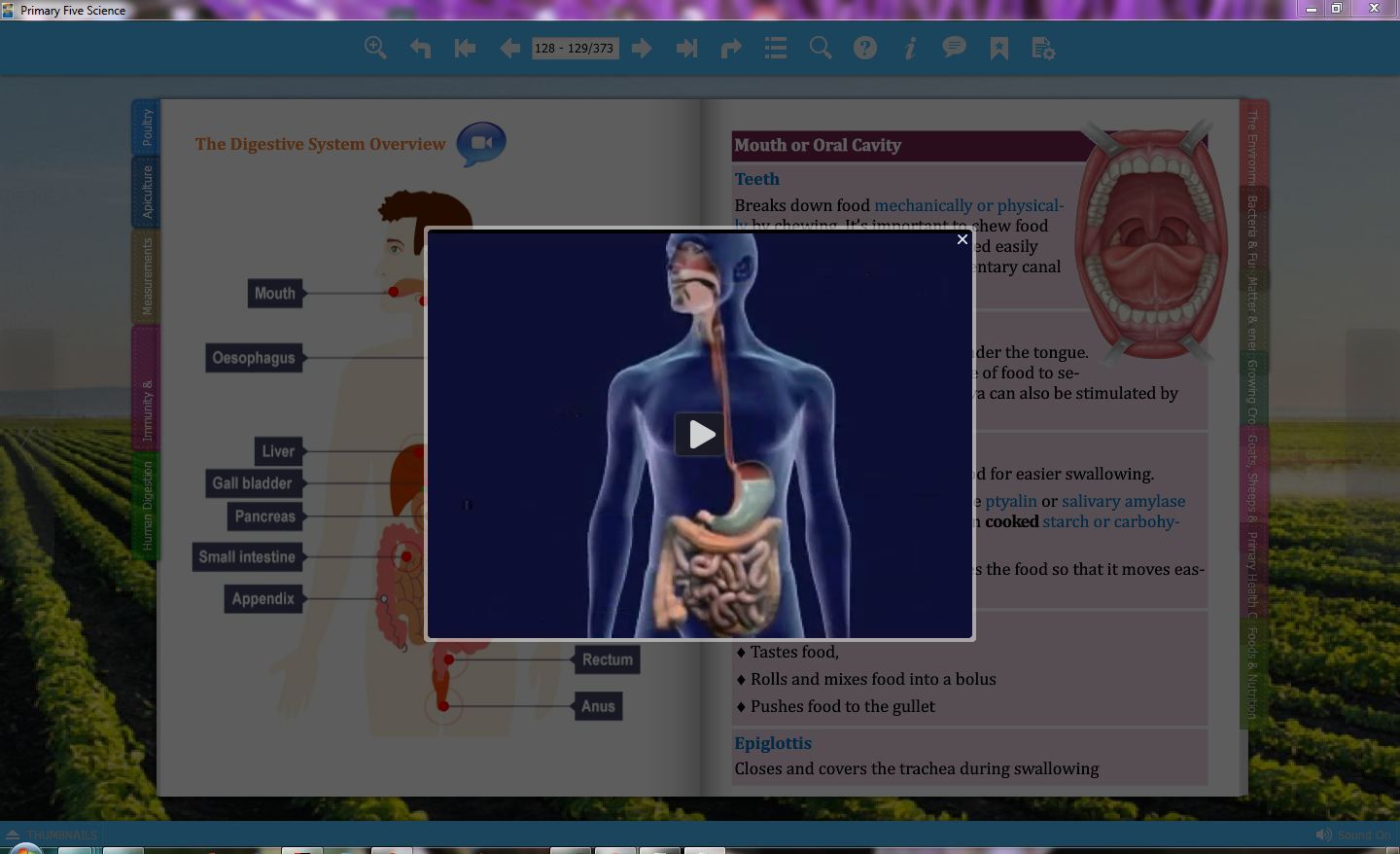Open the comments speech bubble
The width and height of the screenshot is (1400, 854).
pos(955,49)
